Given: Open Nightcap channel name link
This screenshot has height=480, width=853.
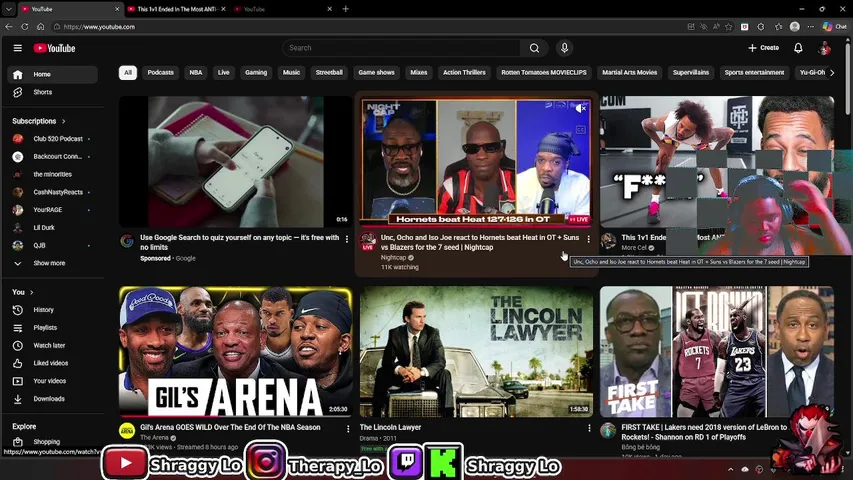Looking at the screenshot, I should tap(393, 257).
